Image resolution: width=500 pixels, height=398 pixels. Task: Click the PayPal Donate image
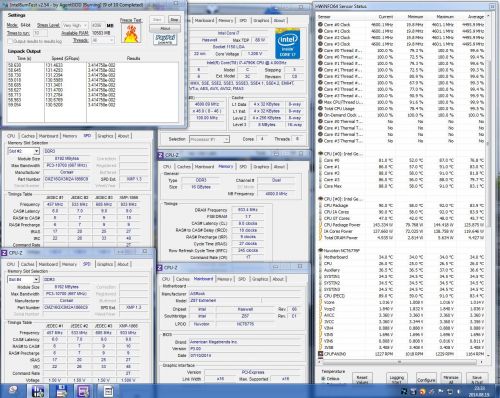tap(165, 39)
